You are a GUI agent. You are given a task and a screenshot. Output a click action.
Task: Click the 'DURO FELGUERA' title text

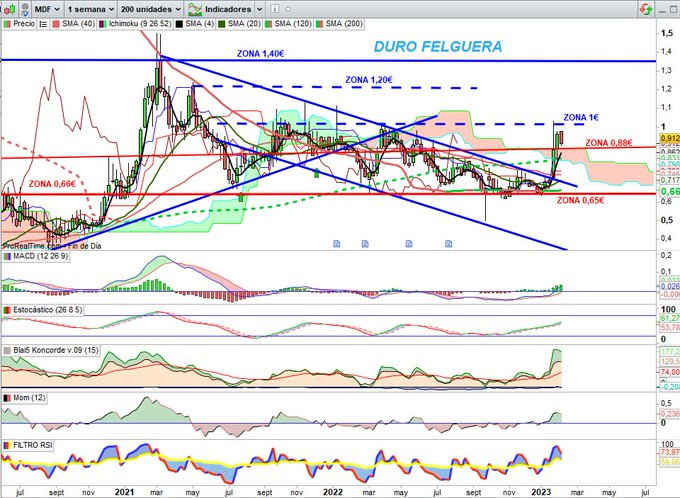(x=438, y=47)
